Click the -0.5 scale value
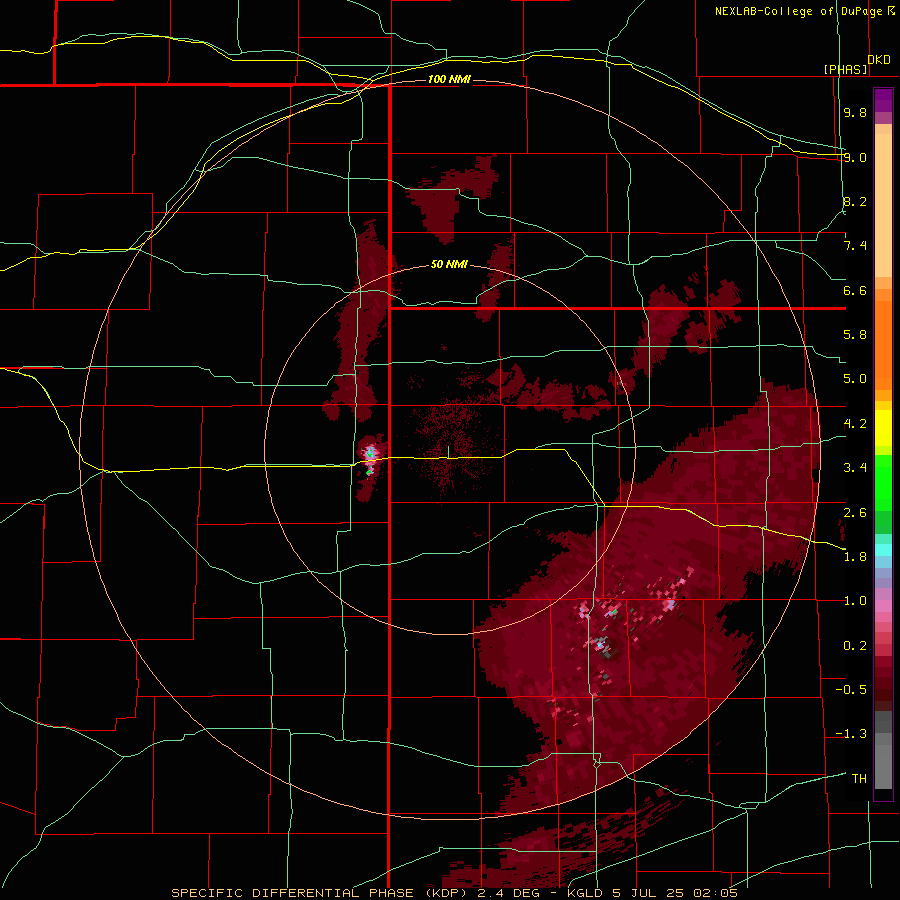The height and width of the screenshot is (900, 900). (x=851, y=690)
